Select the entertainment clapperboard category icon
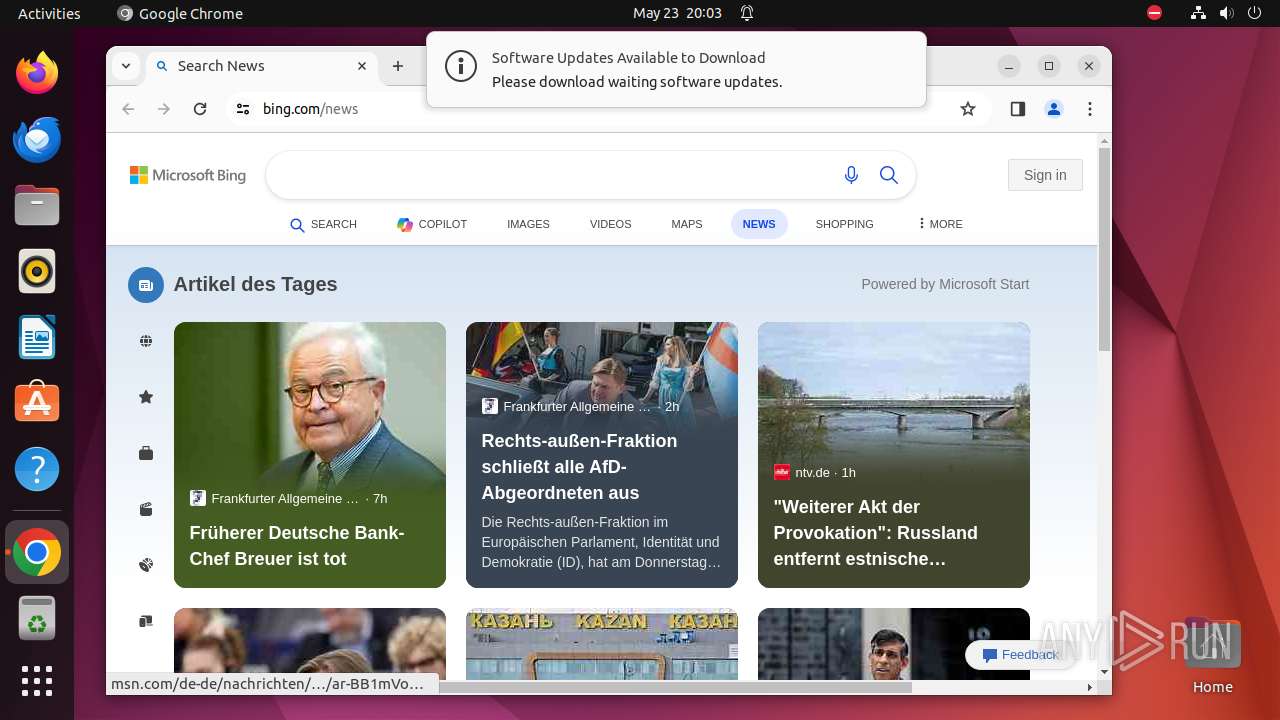The height and width of the screenshot is (720, 1280). (x=146, y=509)
